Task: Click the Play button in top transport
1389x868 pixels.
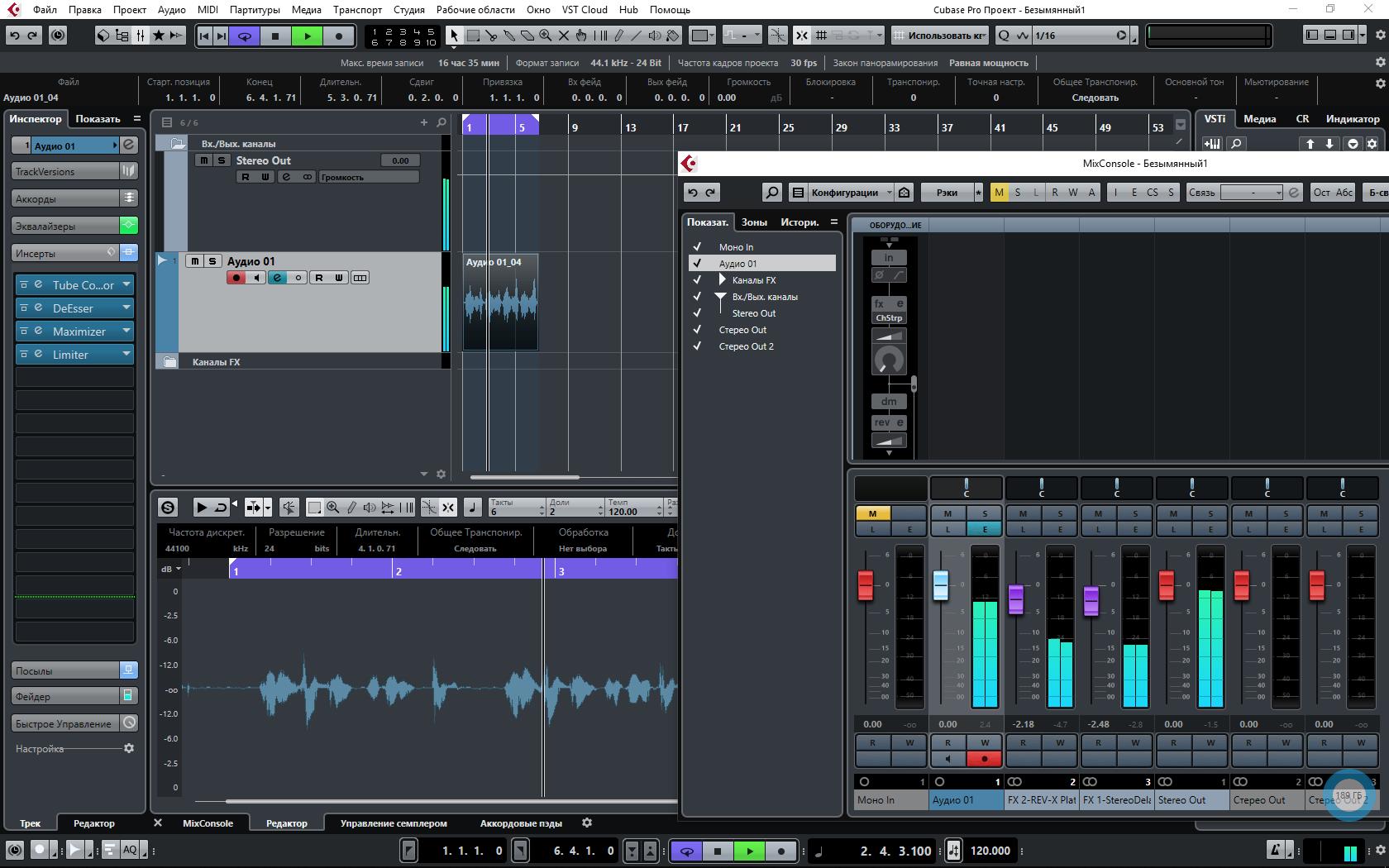Action: pos(307,36)
